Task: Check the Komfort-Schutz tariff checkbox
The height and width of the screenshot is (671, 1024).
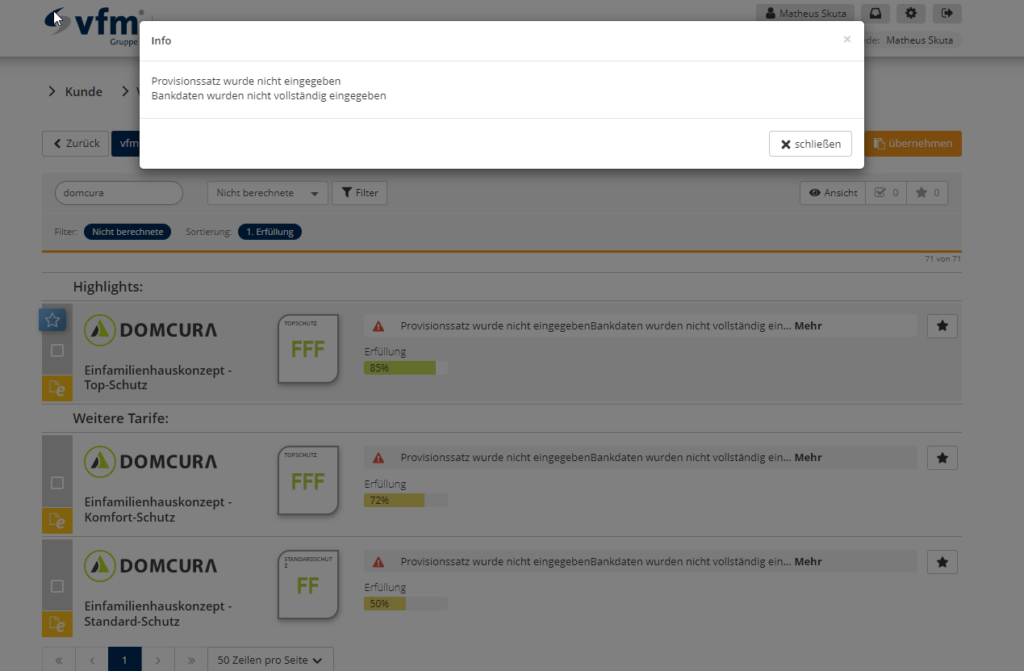Action: tap(57, 483)
